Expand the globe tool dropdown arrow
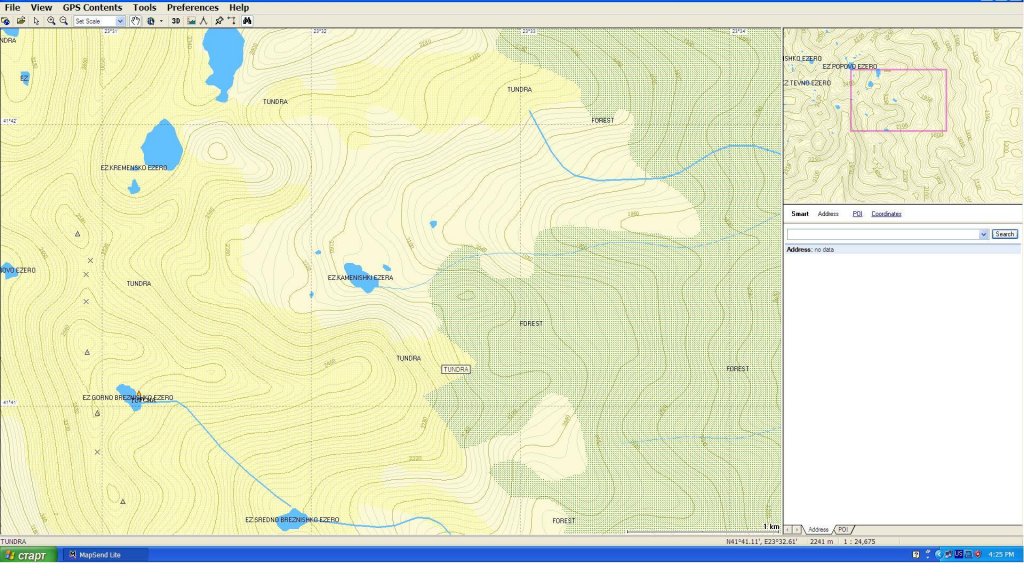Viewport: 1024px width, 576px height. [161, 21]
